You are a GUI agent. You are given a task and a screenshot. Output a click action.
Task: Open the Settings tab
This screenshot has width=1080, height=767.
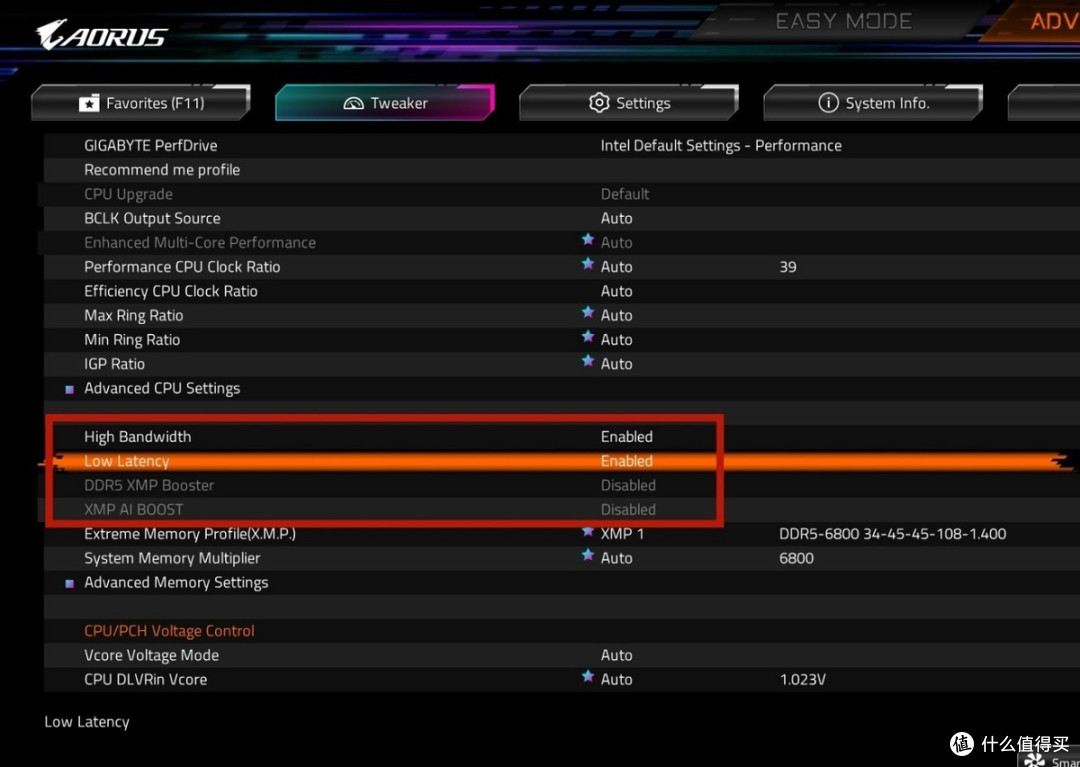[x=629, y=103]
